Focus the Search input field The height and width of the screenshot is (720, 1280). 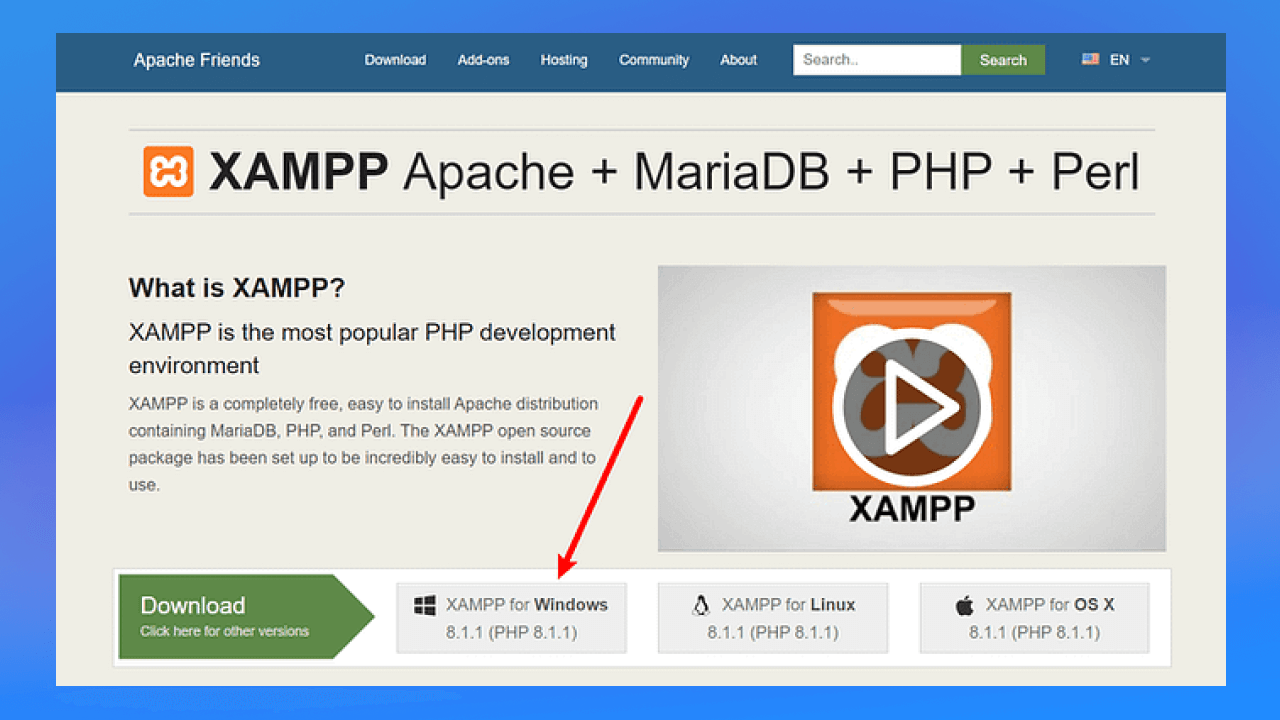point(877,60)
